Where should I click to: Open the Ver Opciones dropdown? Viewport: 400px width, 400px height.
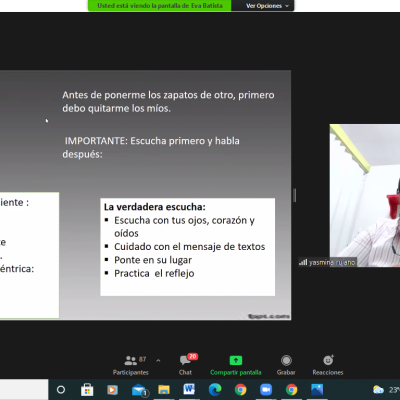[x=267, y=6]
